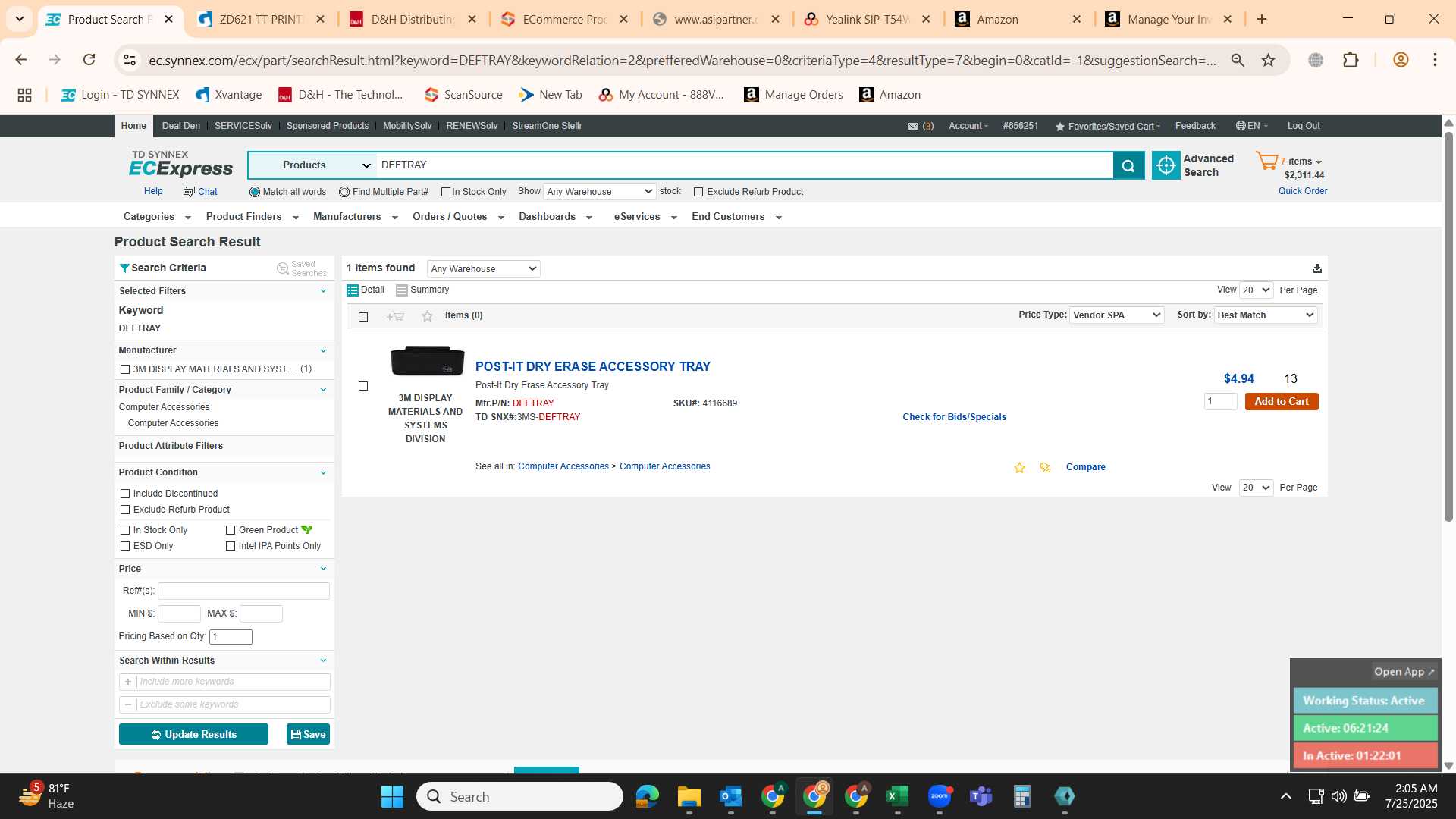
Task: Click the tag icon next to Compare
Action: (1045, 468)
